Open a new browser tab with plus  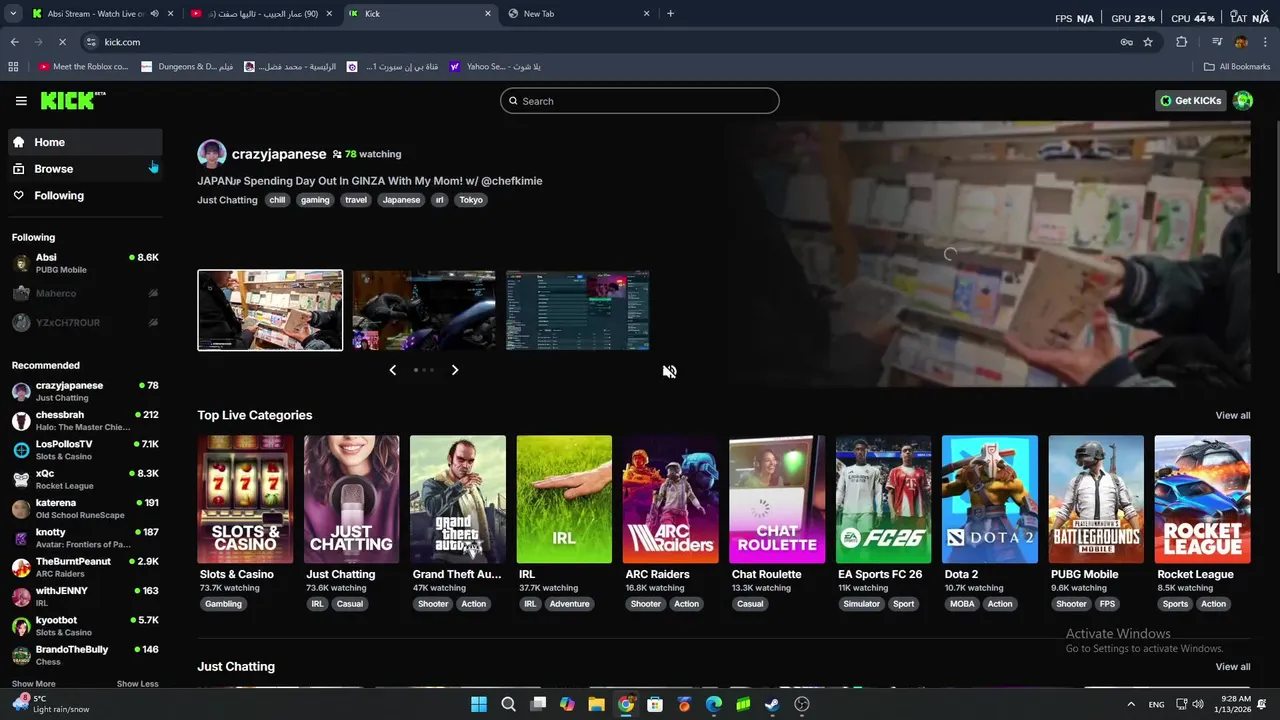point(670,14)
